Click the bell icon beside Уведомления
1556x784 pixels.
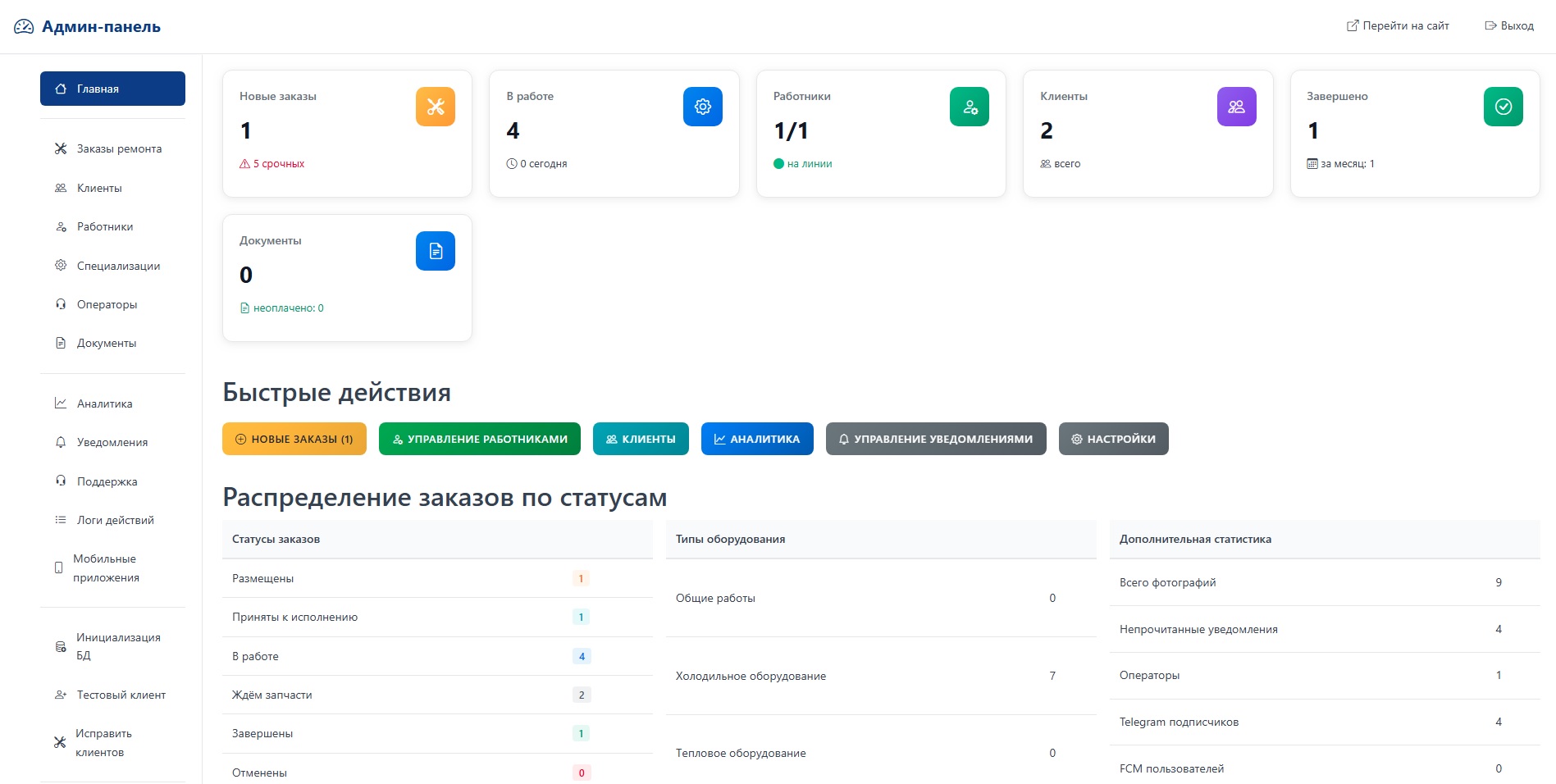pyautogui.click(x=61, y=442)
